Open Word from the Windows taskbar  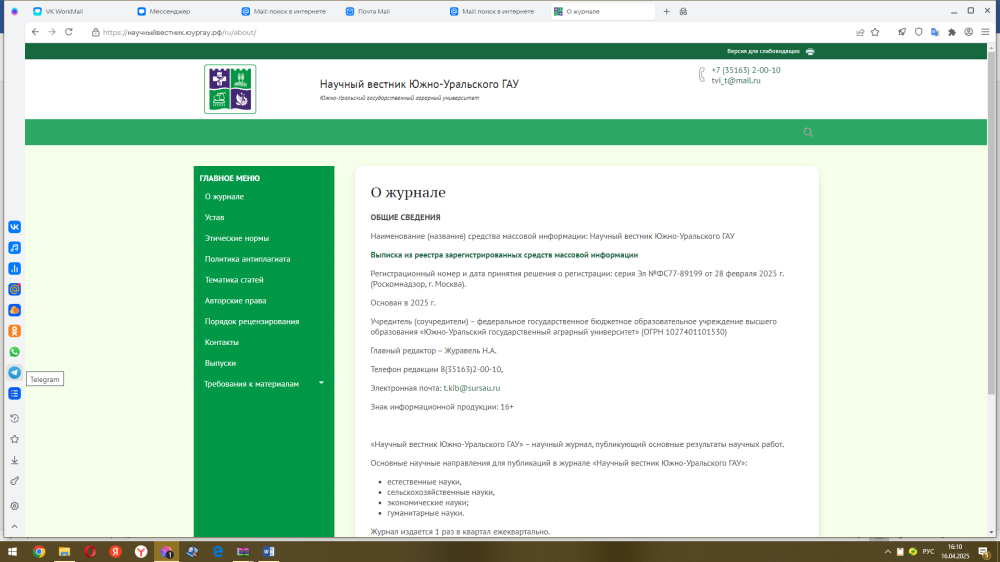268,552
